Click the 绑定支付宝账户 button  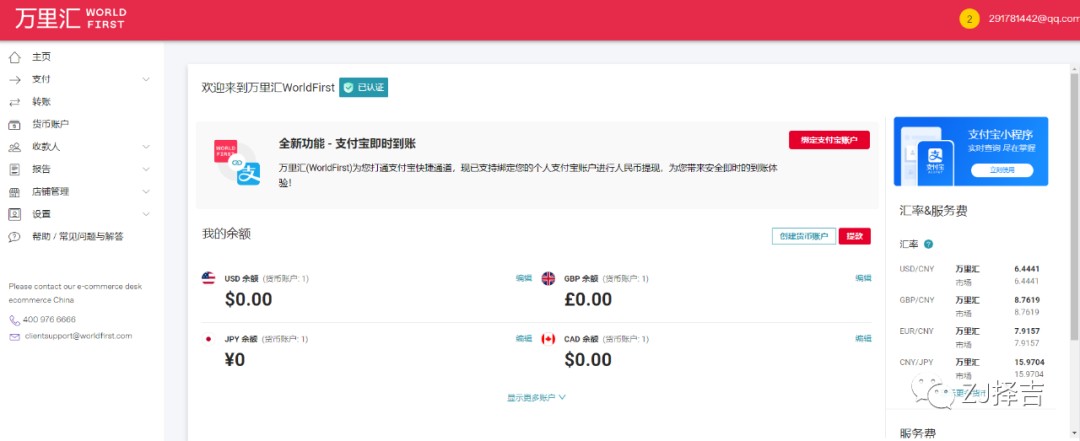point(829,140)
